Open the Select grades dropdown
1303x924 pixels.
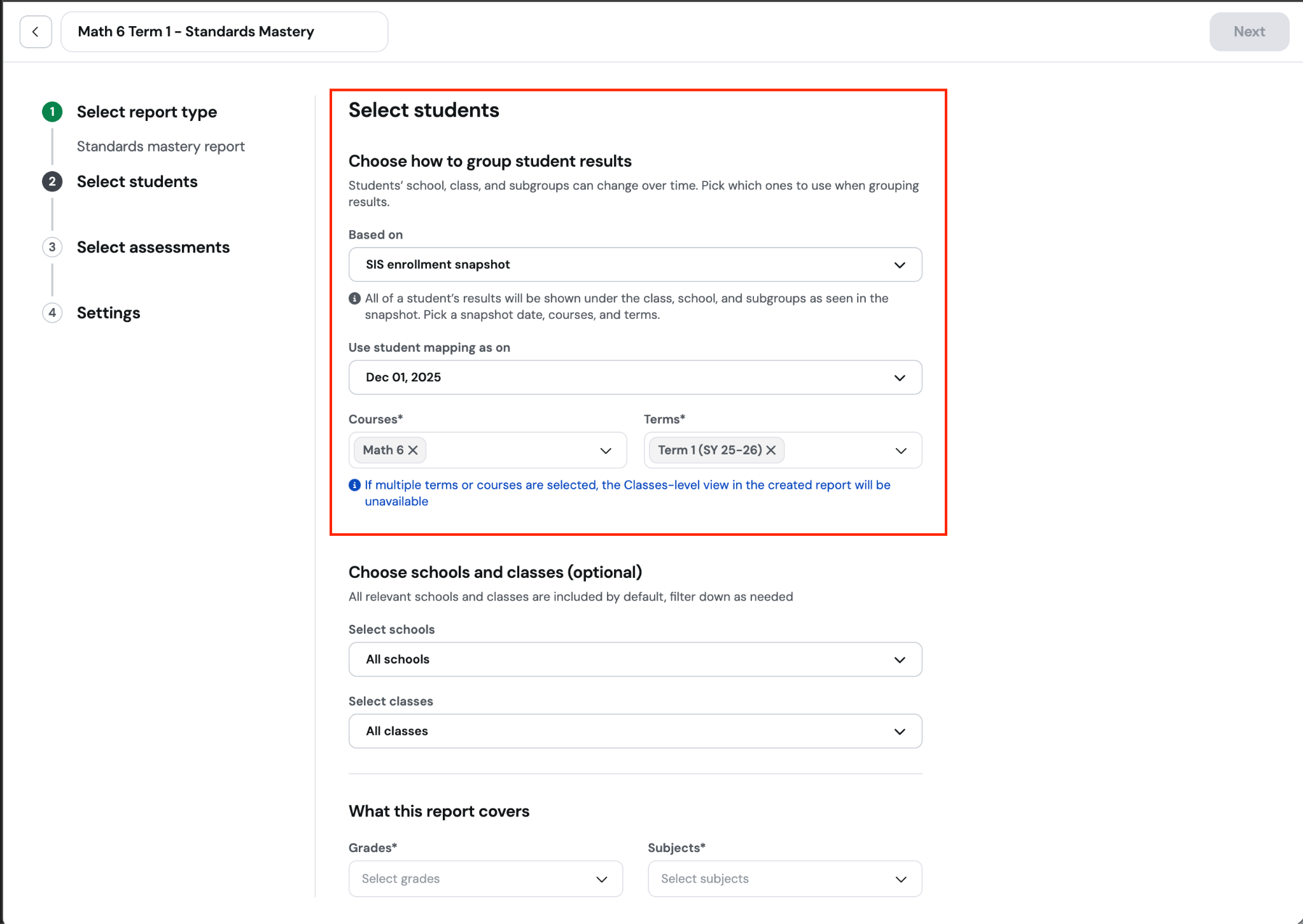485,879
